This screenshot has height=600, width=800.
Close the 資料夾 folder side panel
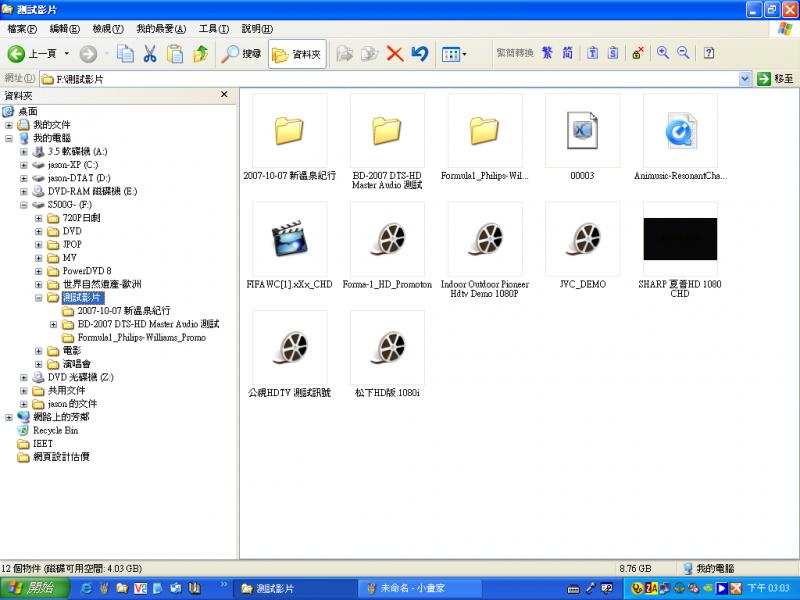(224, 95)
